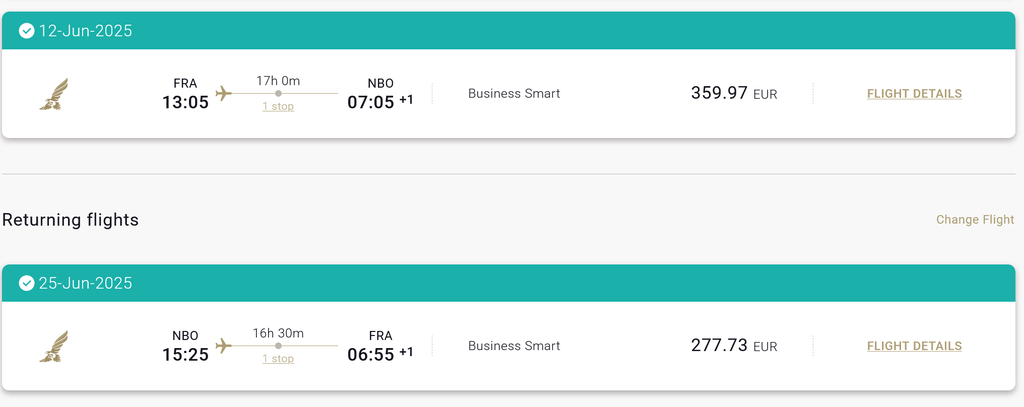Click Business Smart on the outbound flight

(x=514, y=93)
